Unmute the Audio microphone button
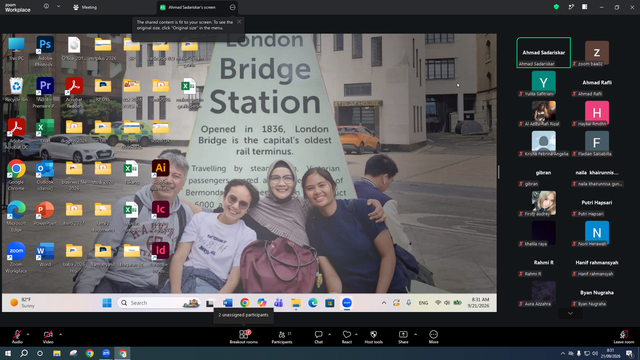640x360 pixels. pos(17,336)
